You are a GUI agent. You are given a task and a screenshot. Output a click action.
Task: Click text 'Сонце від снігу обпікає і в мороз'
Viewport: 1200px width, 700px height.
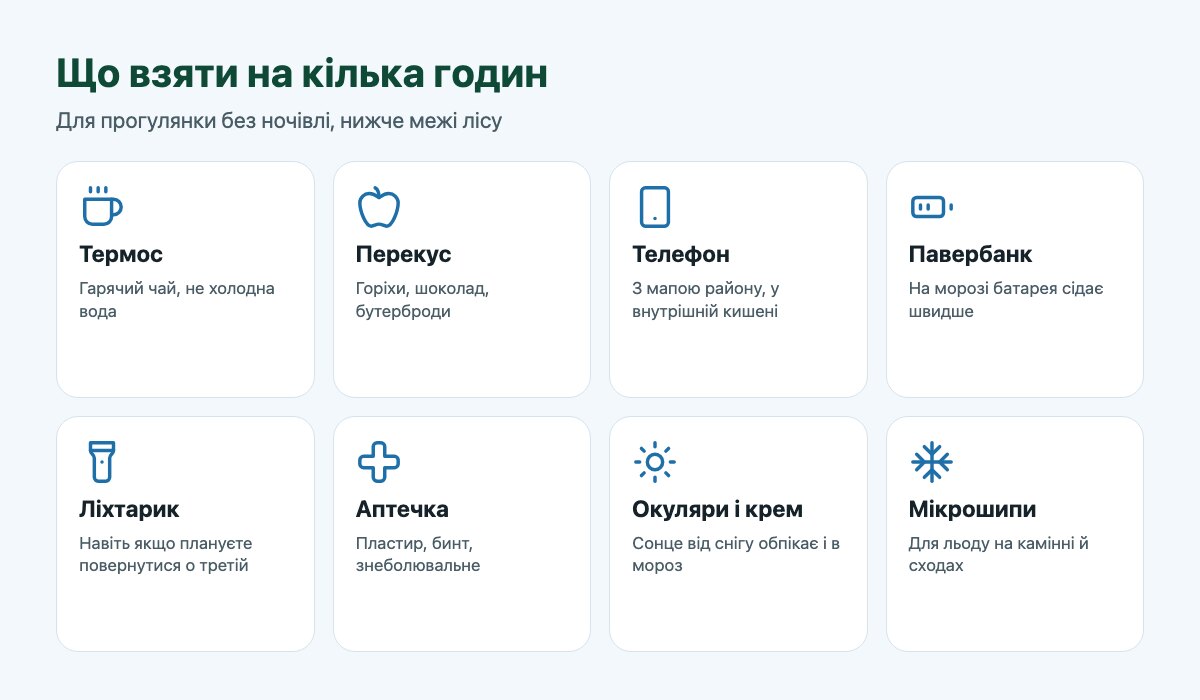tap(736, 554)
